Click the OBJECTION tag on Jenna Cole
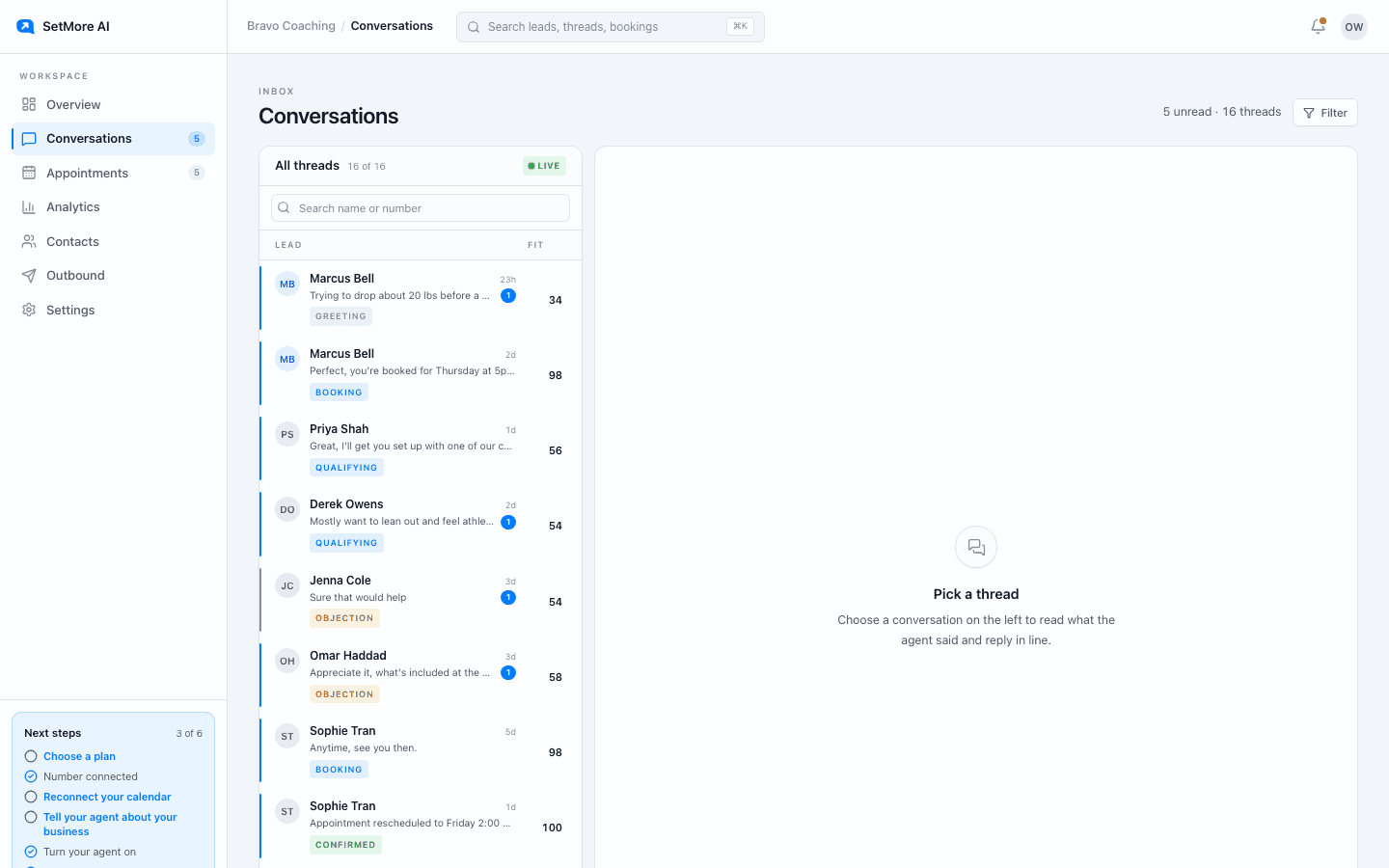 tap(344, 618)
